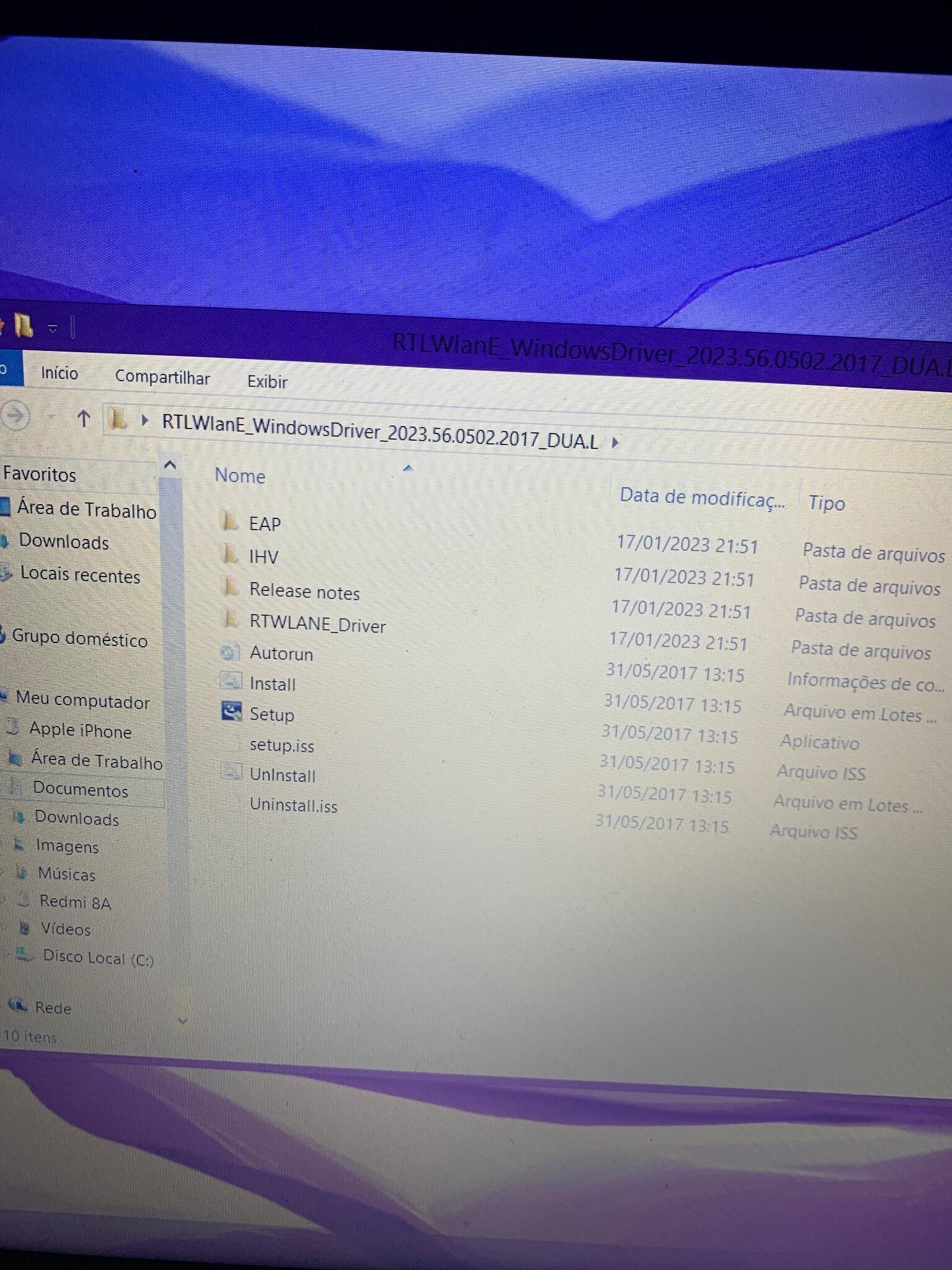The height and width of the screenshot is (1270, 952).
Task: Select the Install batch file icon
Action: (x=231, y=682)
